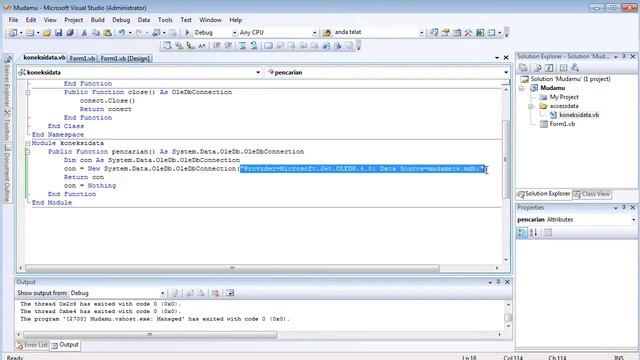Switch to Form1.vb [Design] tab

(125, 58)
